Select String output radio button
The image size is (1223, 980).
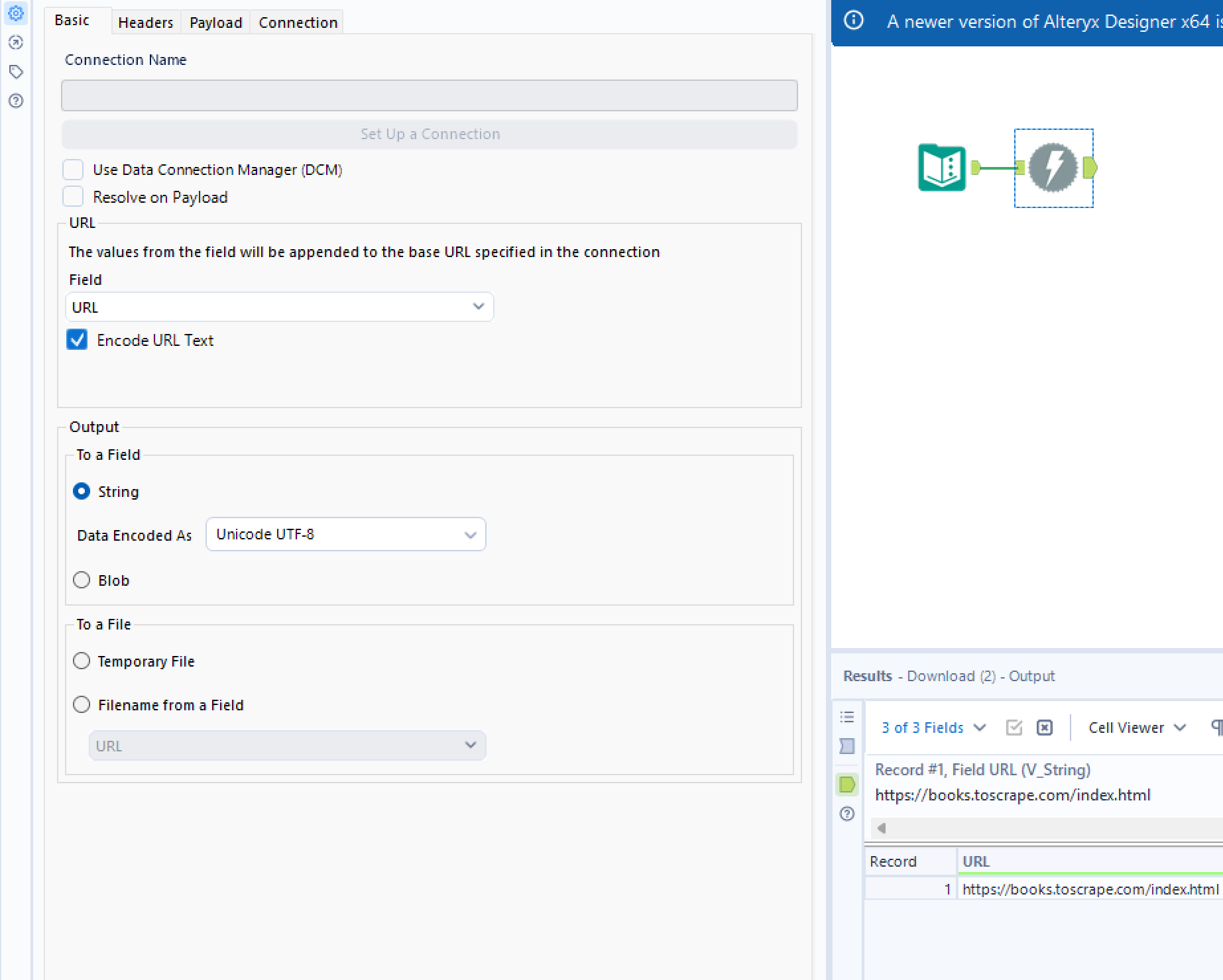coord(82,491)
